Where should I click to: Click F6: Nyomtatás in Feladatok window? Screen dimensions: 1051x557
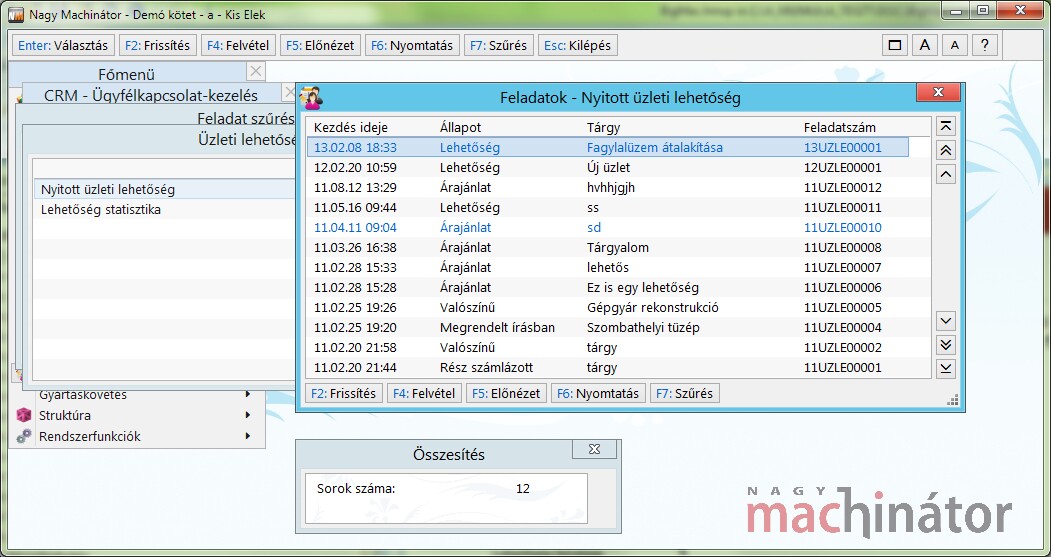click(598, 393)
